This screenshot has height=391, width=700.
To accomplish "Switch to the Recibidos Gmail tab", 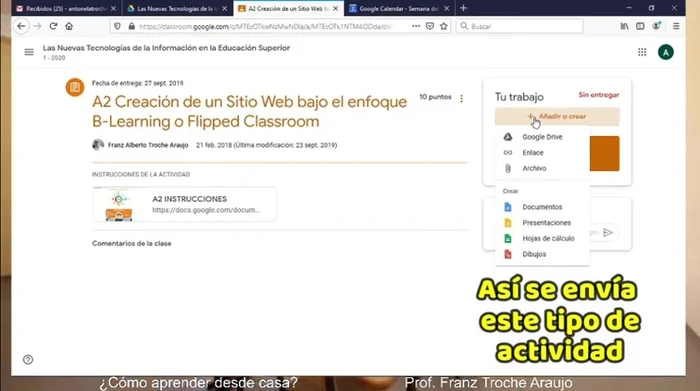I will [66, 8].
